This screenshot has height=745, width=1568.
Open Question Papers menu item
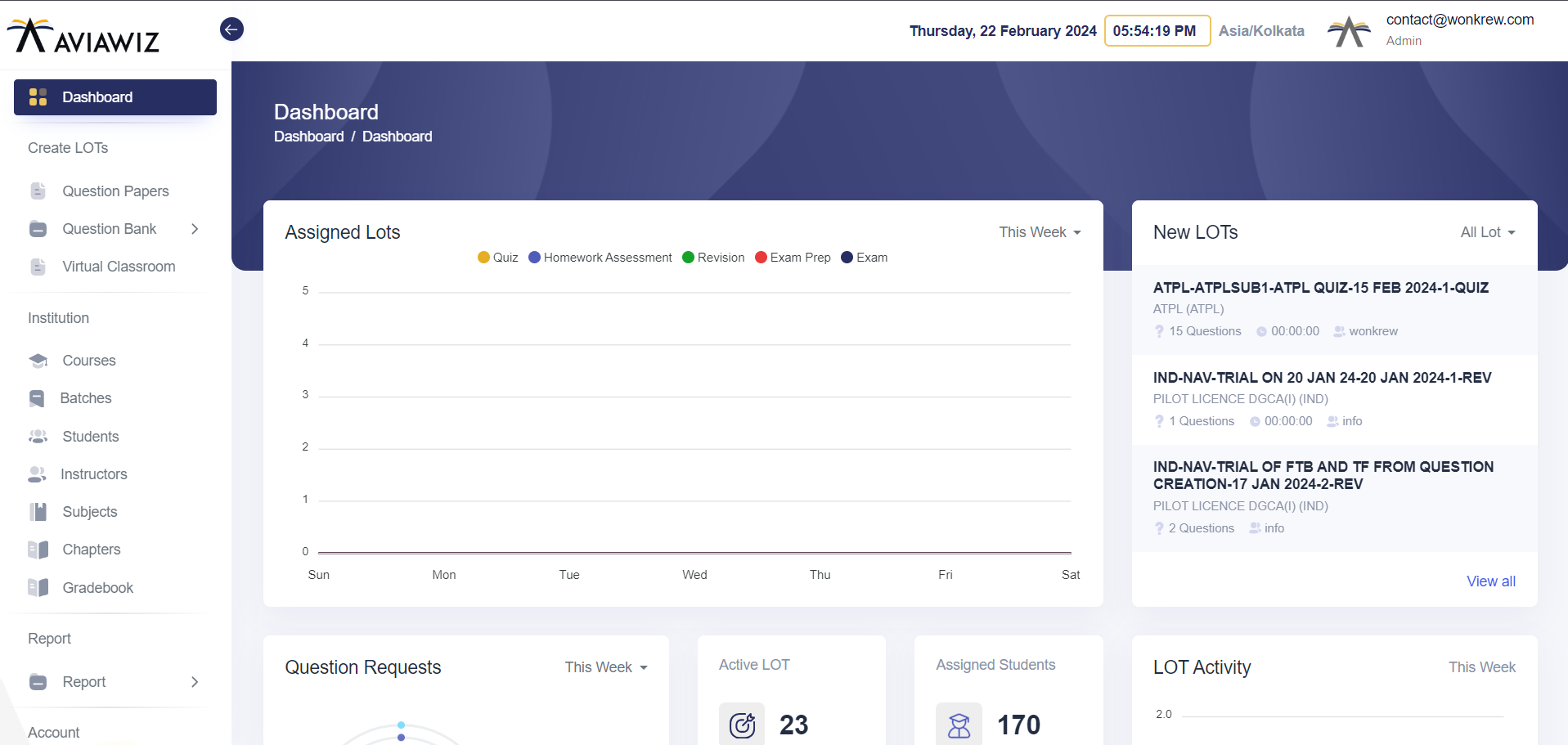pos(115,191)
